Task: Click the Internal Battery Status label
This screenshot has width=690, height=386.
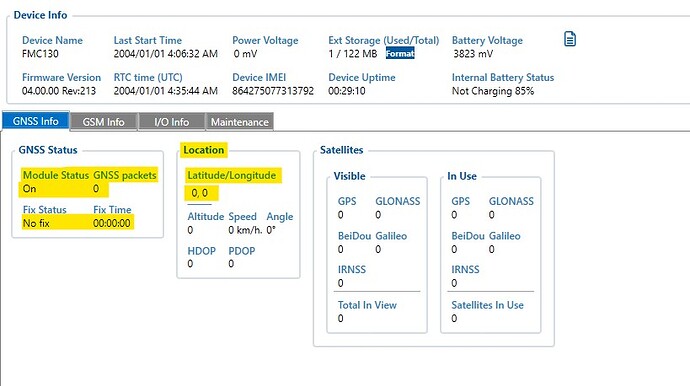Action: pyautogui.click(x=503, y=77)
